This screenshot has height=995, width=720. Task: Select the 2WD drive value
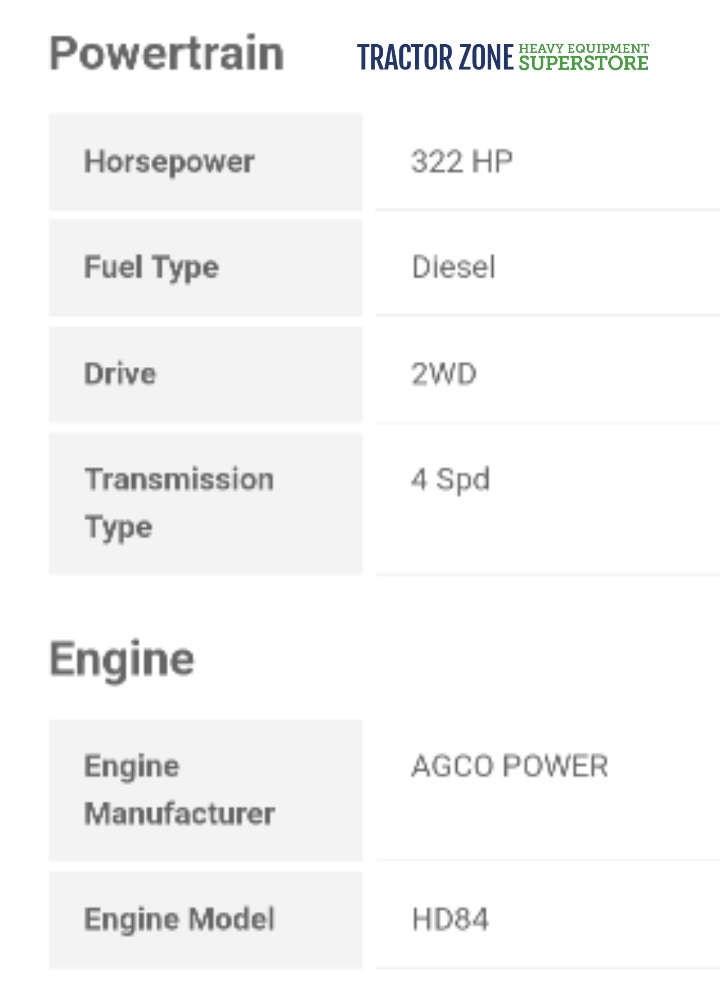(x=444, y=374)
